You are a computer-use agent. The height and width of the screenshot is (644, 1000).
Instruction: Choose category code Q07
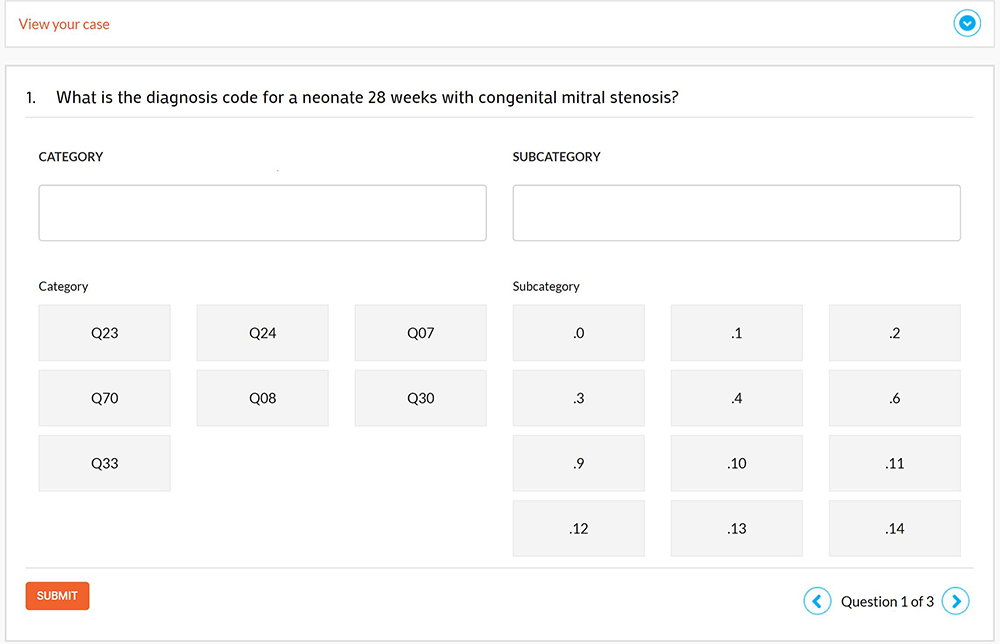pyautogui.click(x=420, y=333)
